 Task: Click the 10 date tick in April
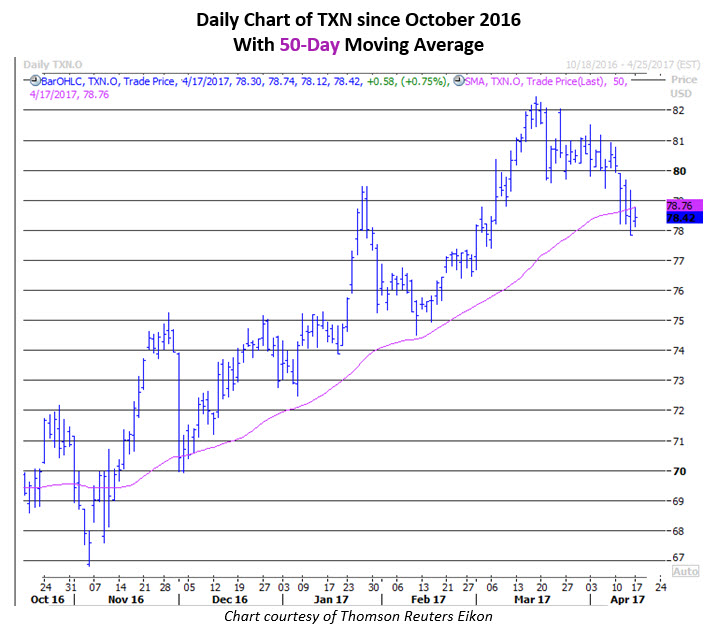617,587
